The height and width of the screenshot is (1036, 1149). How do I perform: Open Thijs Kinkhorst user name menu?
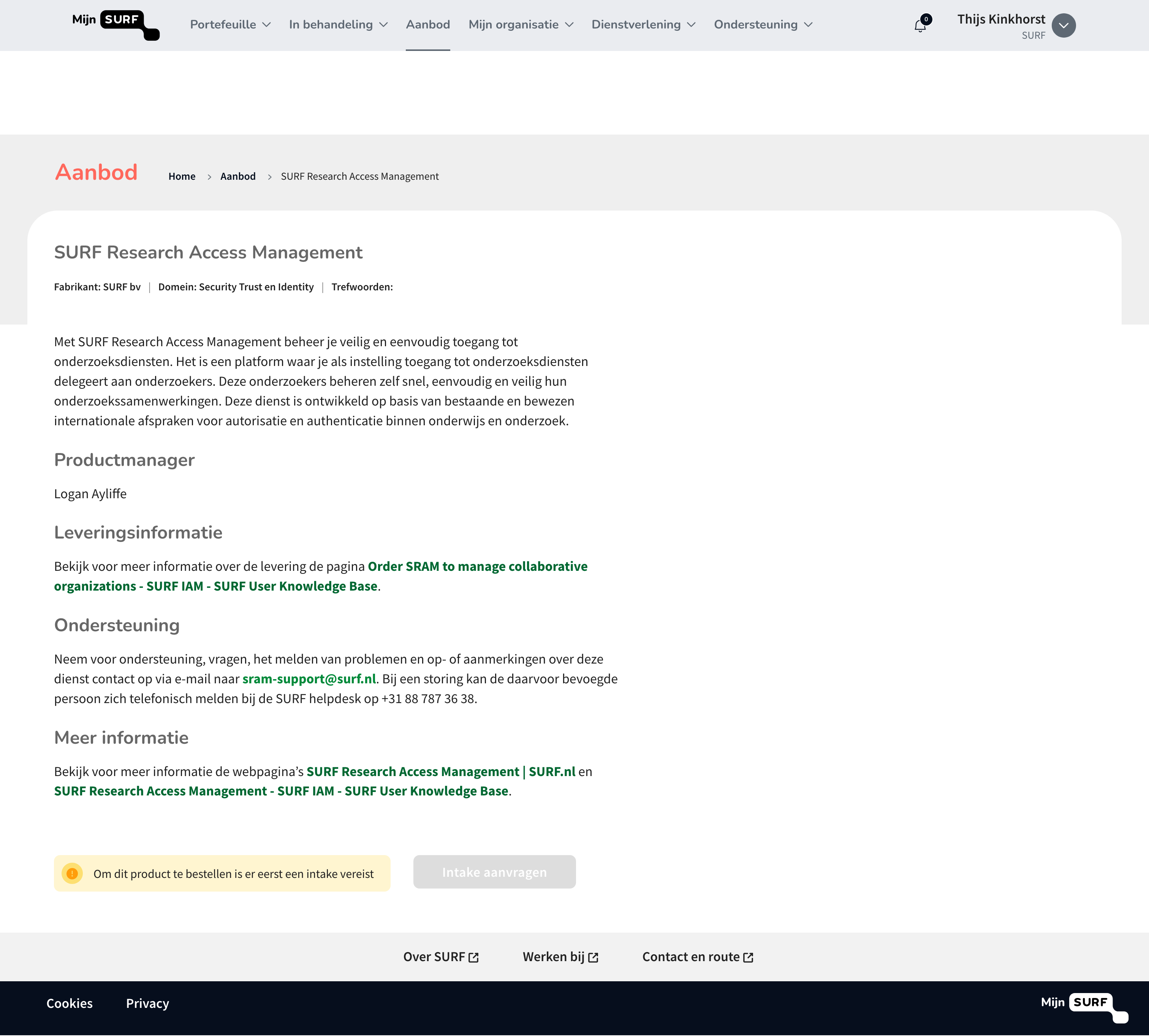click(1001, 19)
